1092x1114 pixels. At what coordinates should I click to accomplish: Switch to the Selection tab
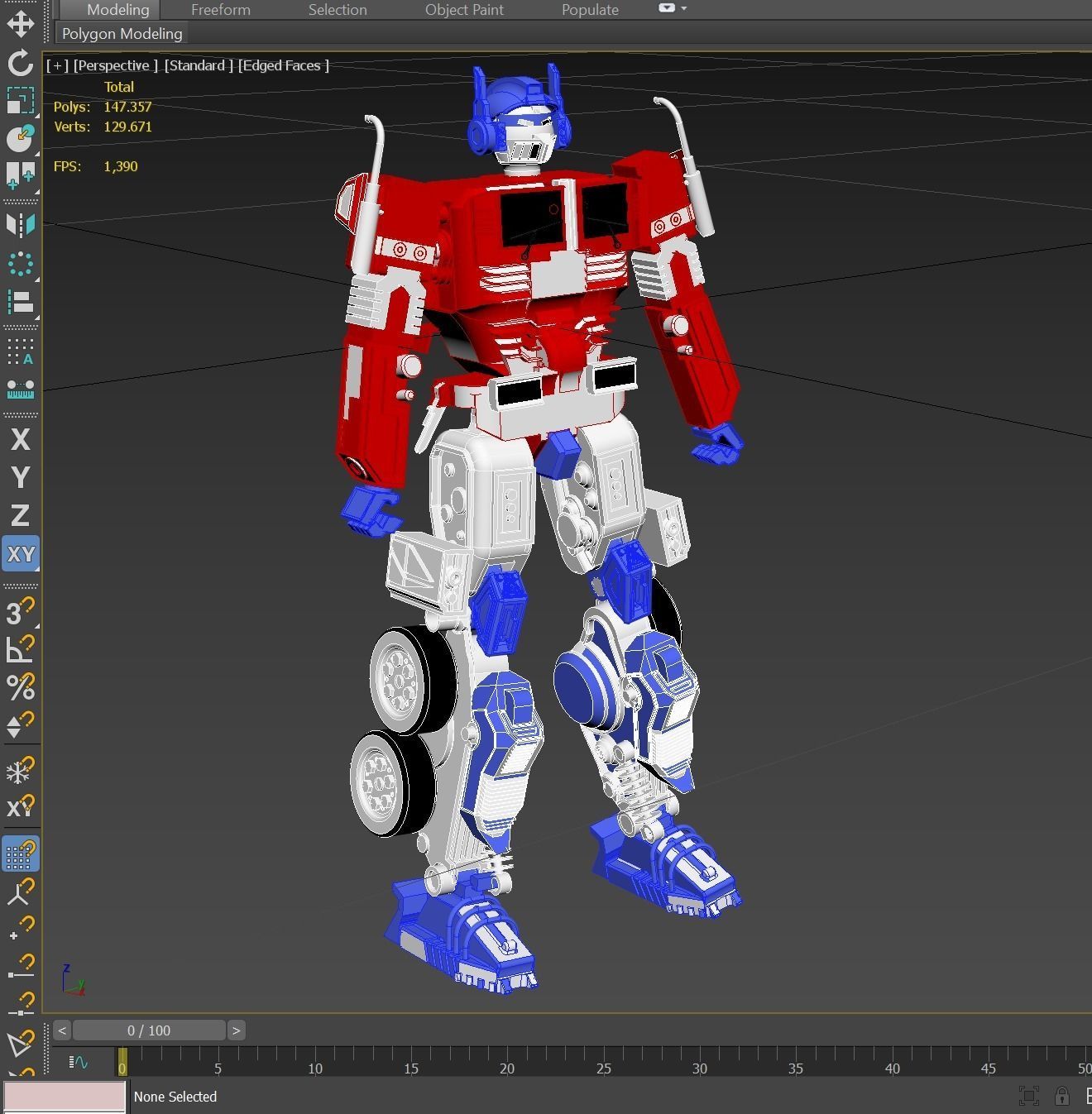click(338, 10)
